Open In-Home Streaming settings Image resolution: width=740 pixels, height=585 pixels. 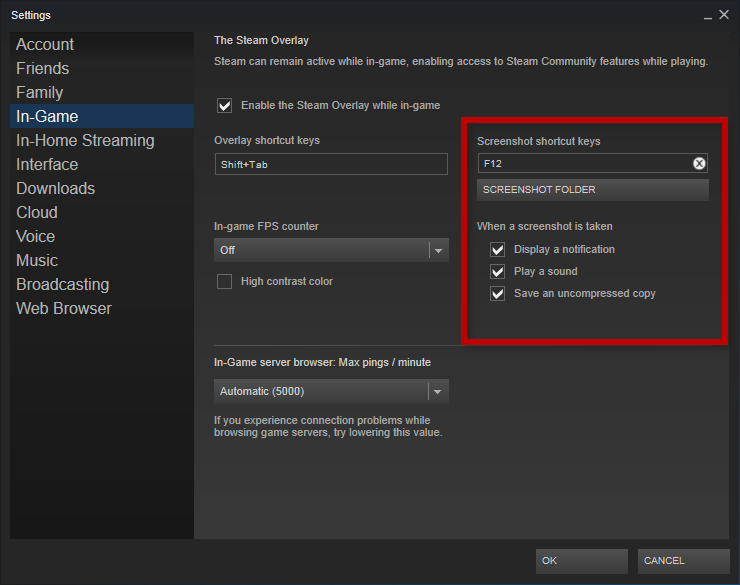click(x=102, y=141)
